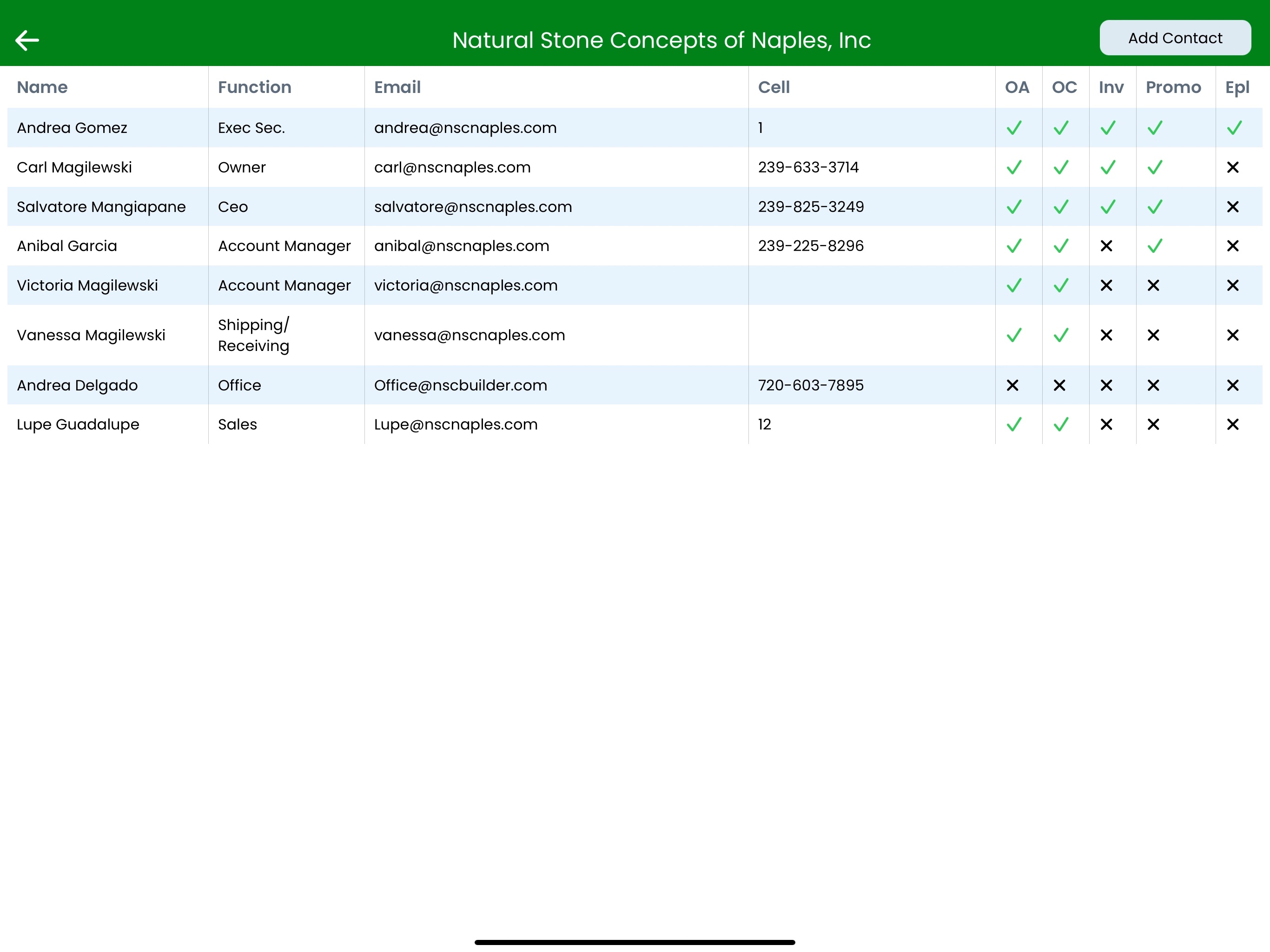Toggle OC checkmark for Salvatore Mangiapane
Viewport: 1270px width, 952px height.
(1061, 207)
